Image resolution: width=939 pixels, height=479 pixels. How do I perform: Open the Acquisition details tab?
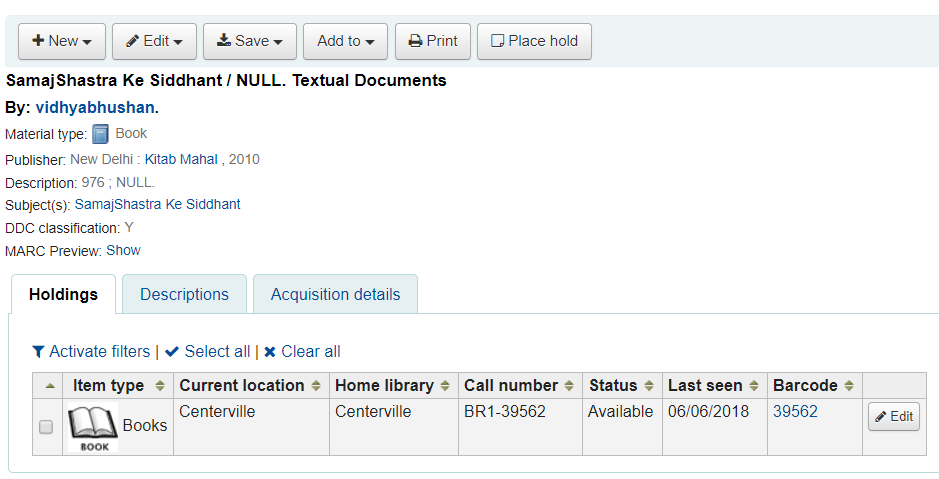pos(335,294)
